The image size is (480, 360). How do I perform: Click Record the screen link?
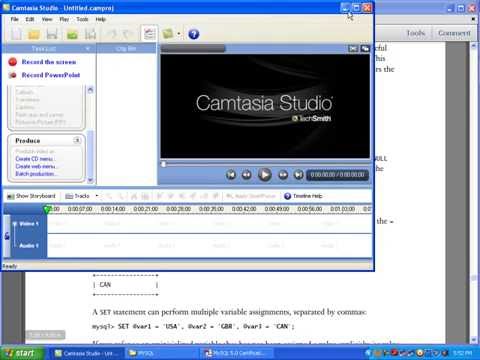tap(49, 62)
